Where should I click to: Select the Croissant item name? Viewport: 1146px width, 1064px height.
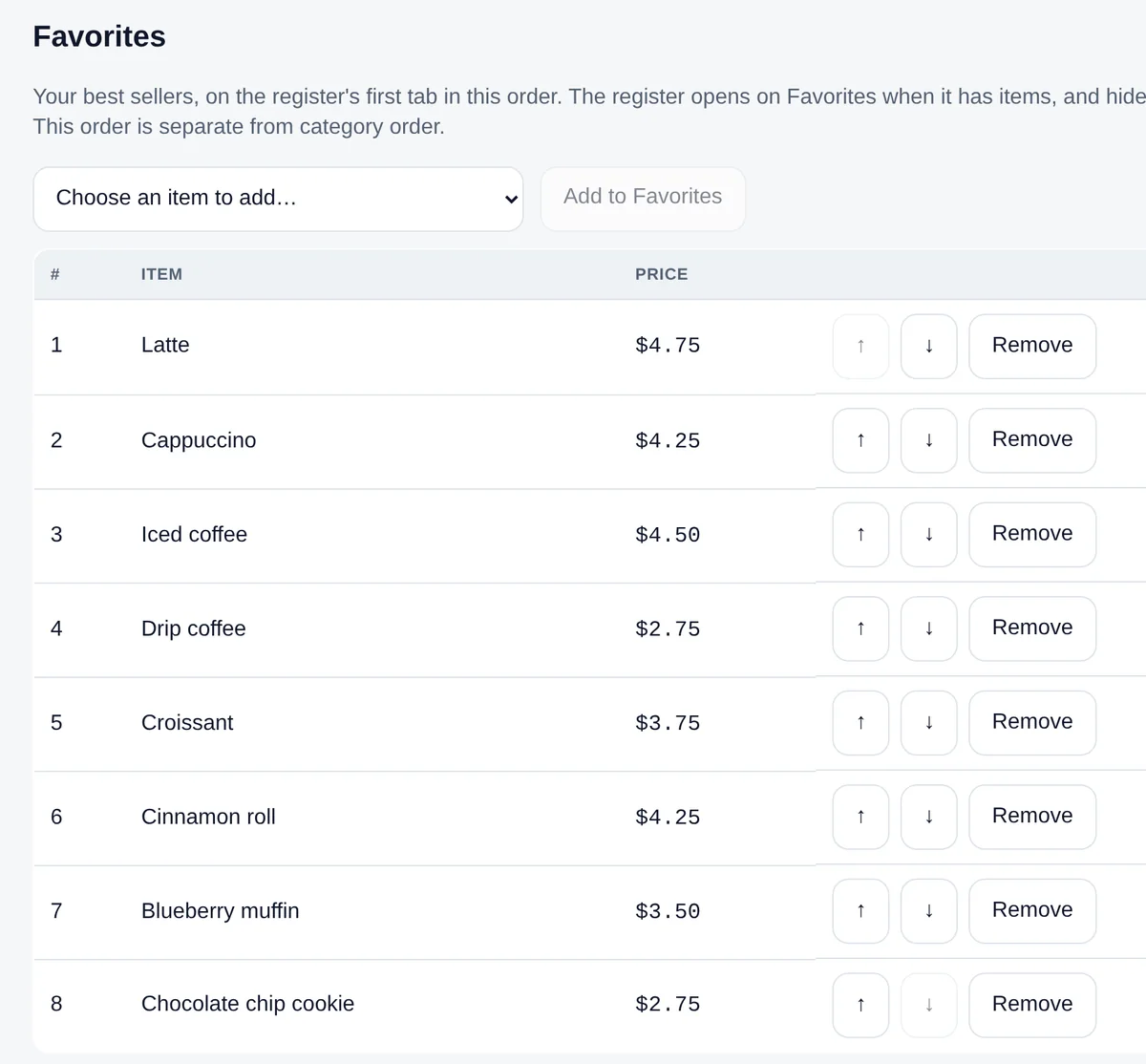187,722
